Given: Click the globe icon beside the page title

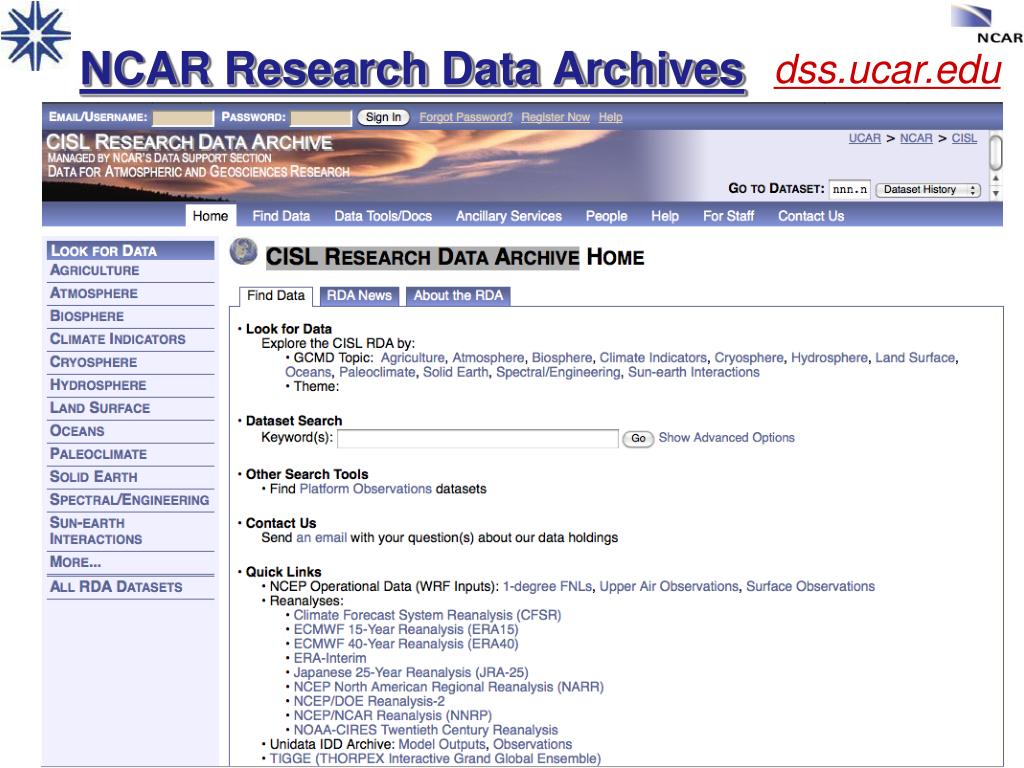Looking at the screenshot, I should (243, 251).
